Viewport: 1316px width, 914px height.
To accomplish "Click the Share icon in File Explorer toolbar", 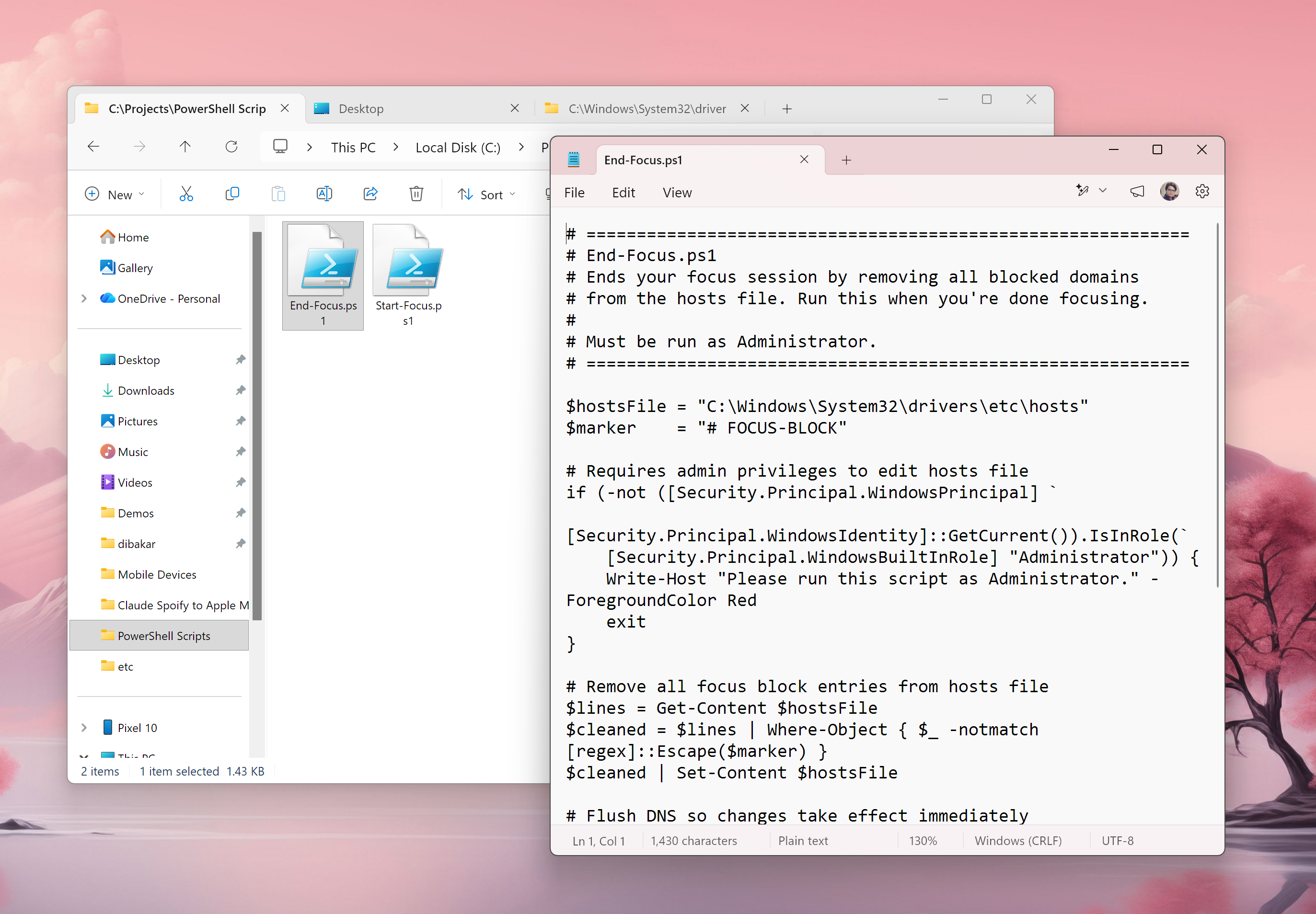I will (370, 194).
